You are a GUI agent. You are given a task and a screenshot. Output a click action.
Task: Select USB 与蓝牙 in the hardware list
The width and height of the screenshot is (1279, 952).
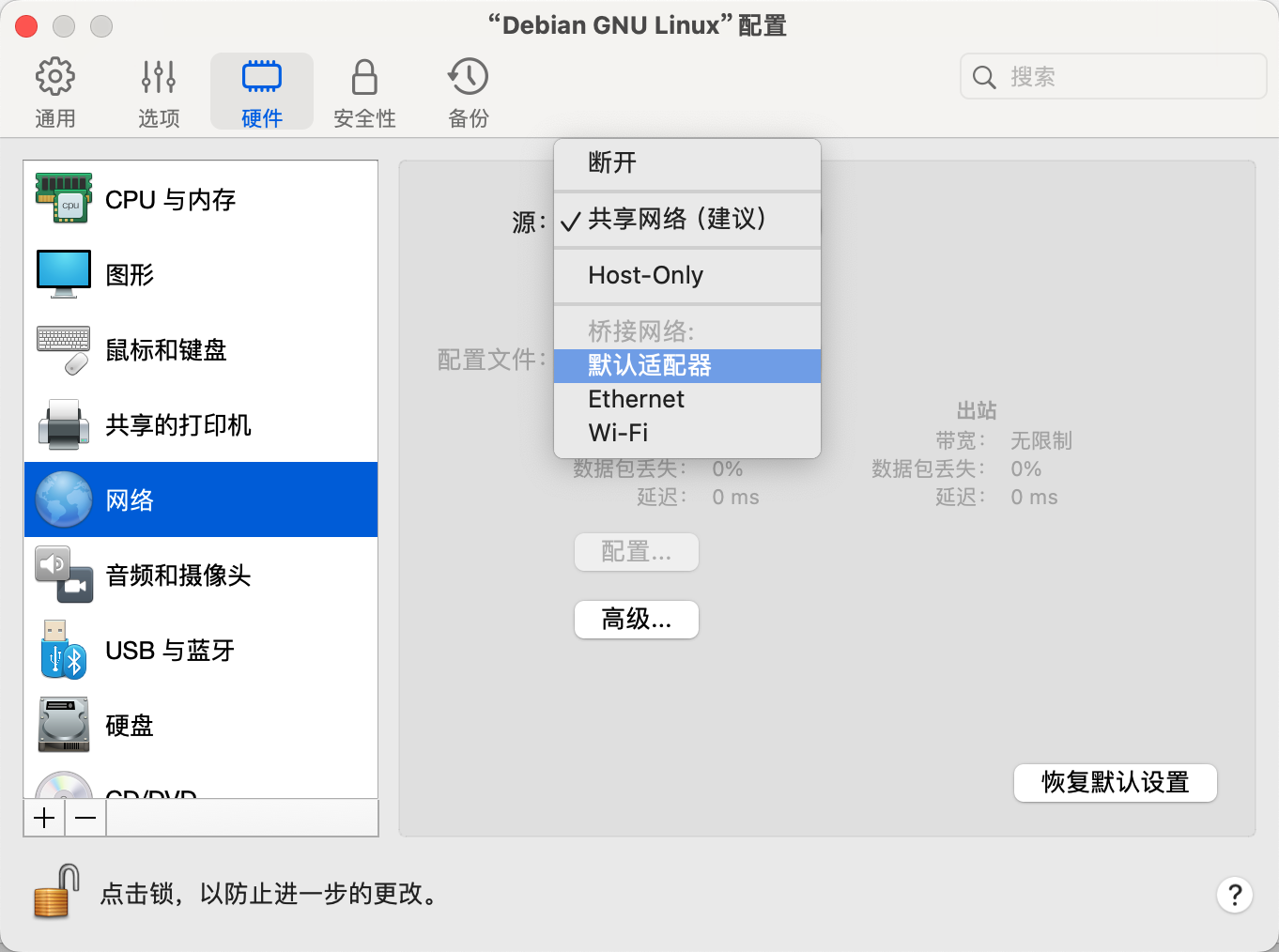click(x=201, y=650)
